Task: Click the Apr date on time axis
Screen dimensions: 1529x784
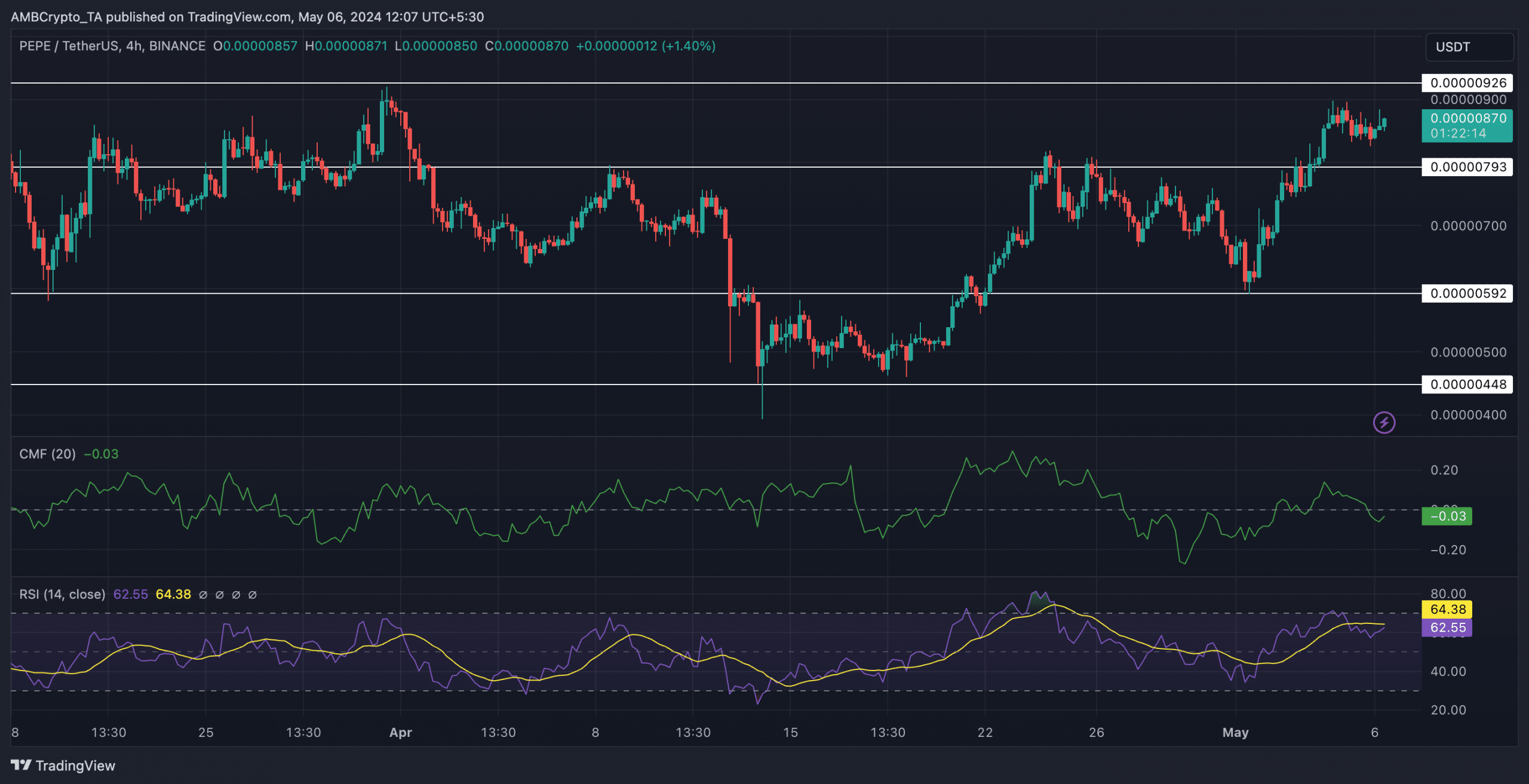Action: coord(400,733)
